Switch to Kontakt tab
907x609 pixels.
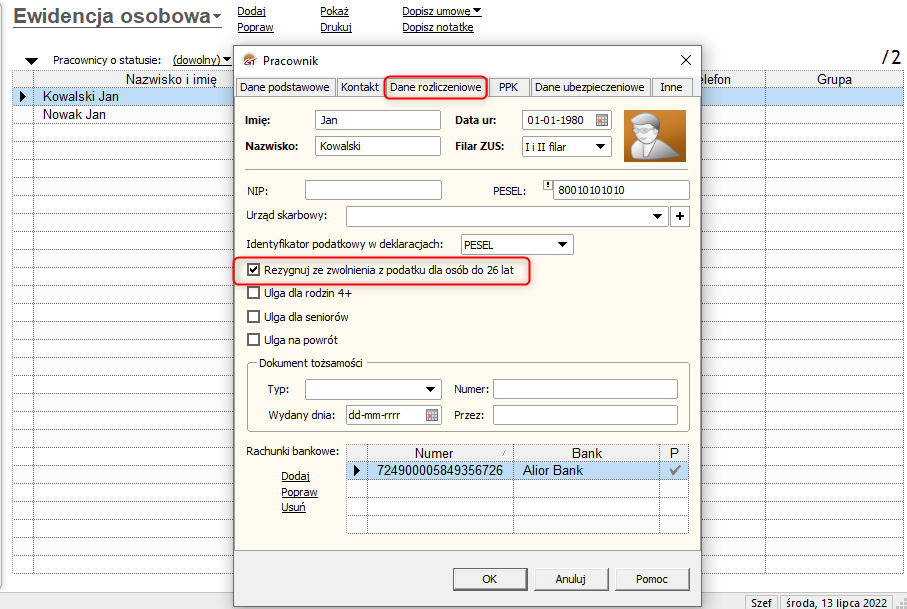[x=359, y=87]
